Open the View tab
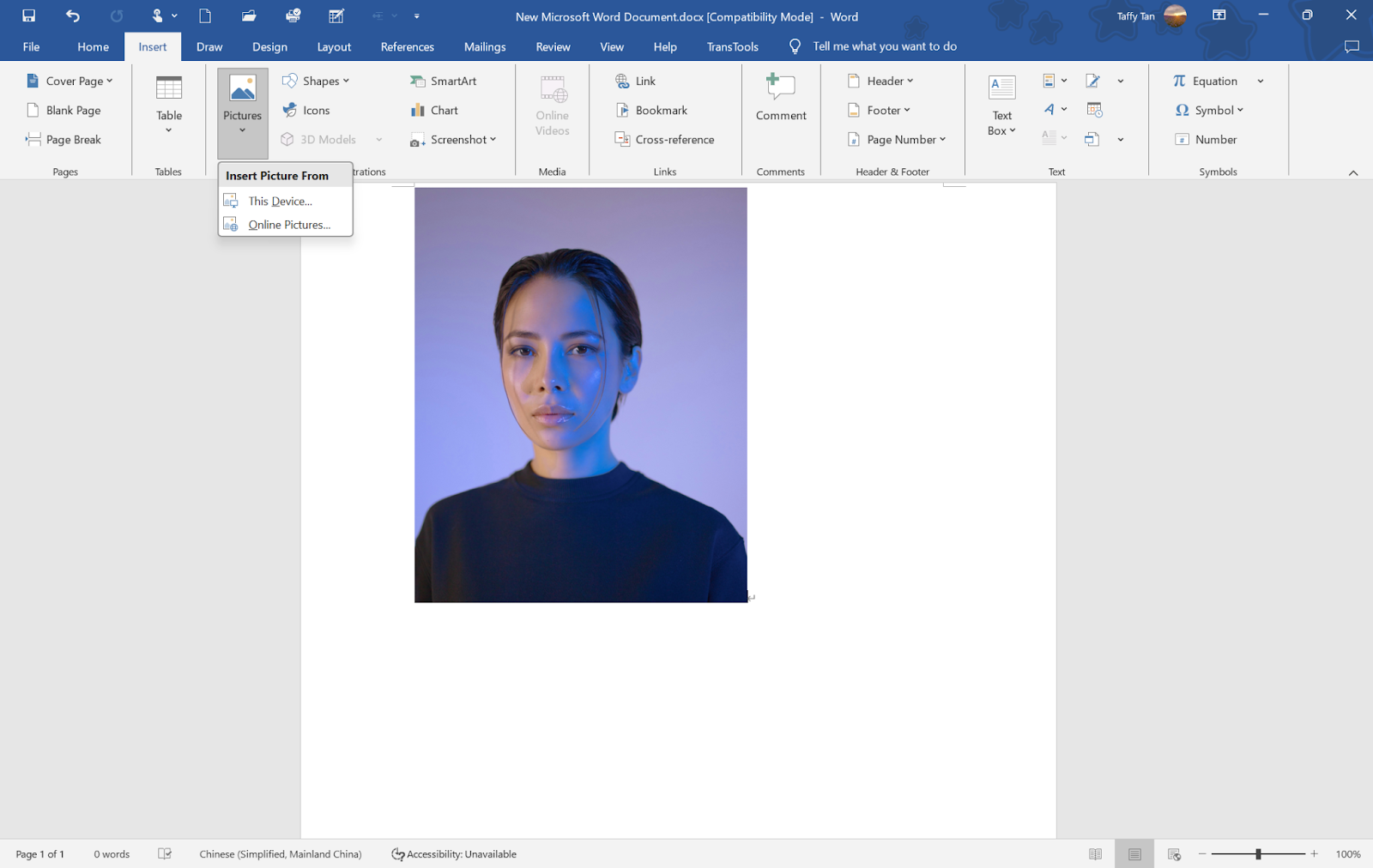 (x=612, y=46)
